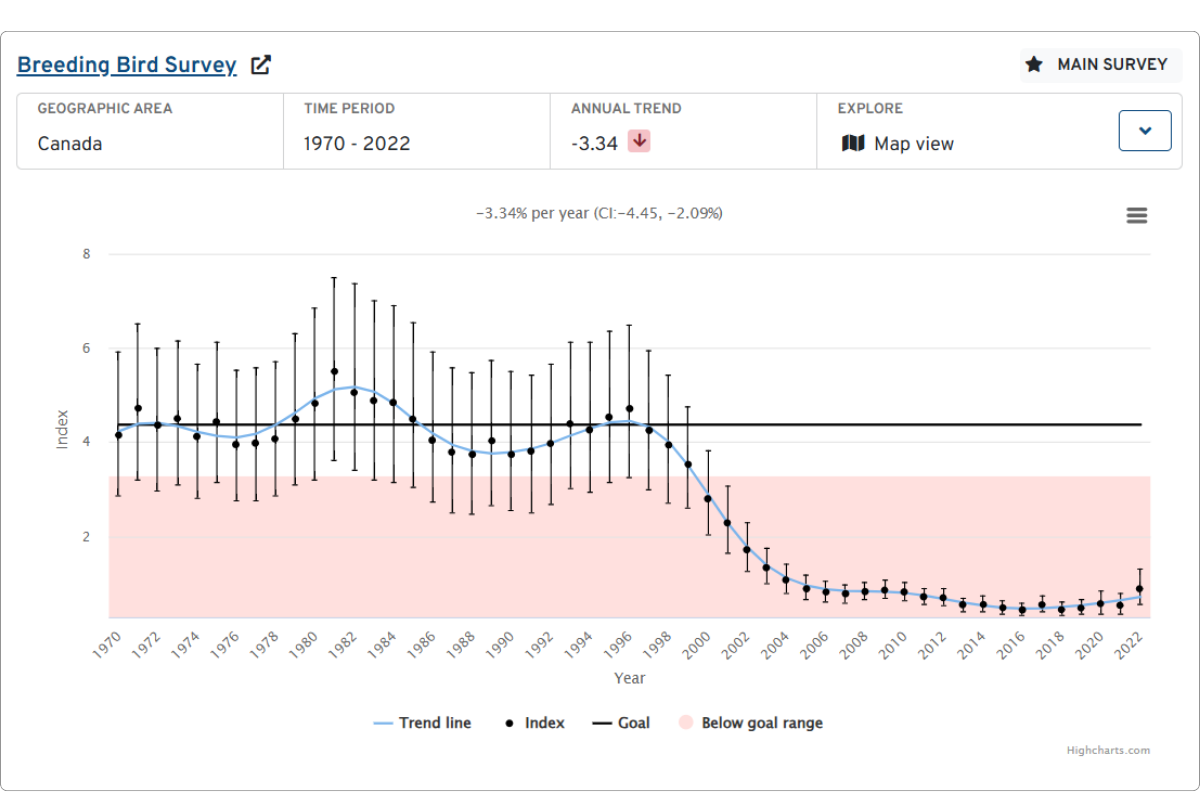The height and width of the screenshot is (800, 1200).
Task: Click the 2022 index data point
Action: (1140, 589)
